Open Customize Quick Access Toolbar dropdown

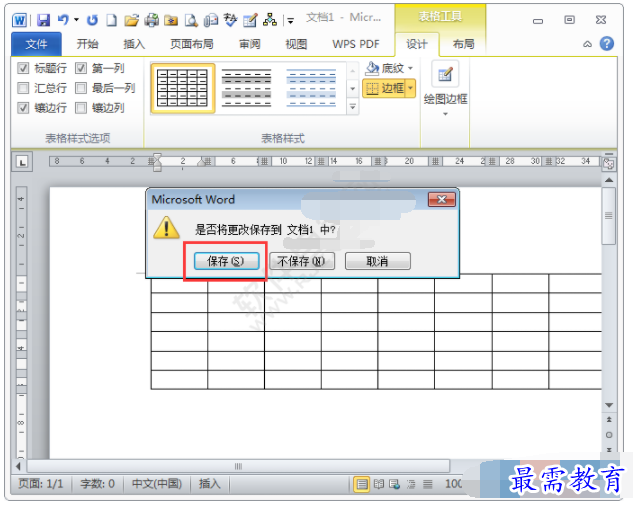coord(290,20)
